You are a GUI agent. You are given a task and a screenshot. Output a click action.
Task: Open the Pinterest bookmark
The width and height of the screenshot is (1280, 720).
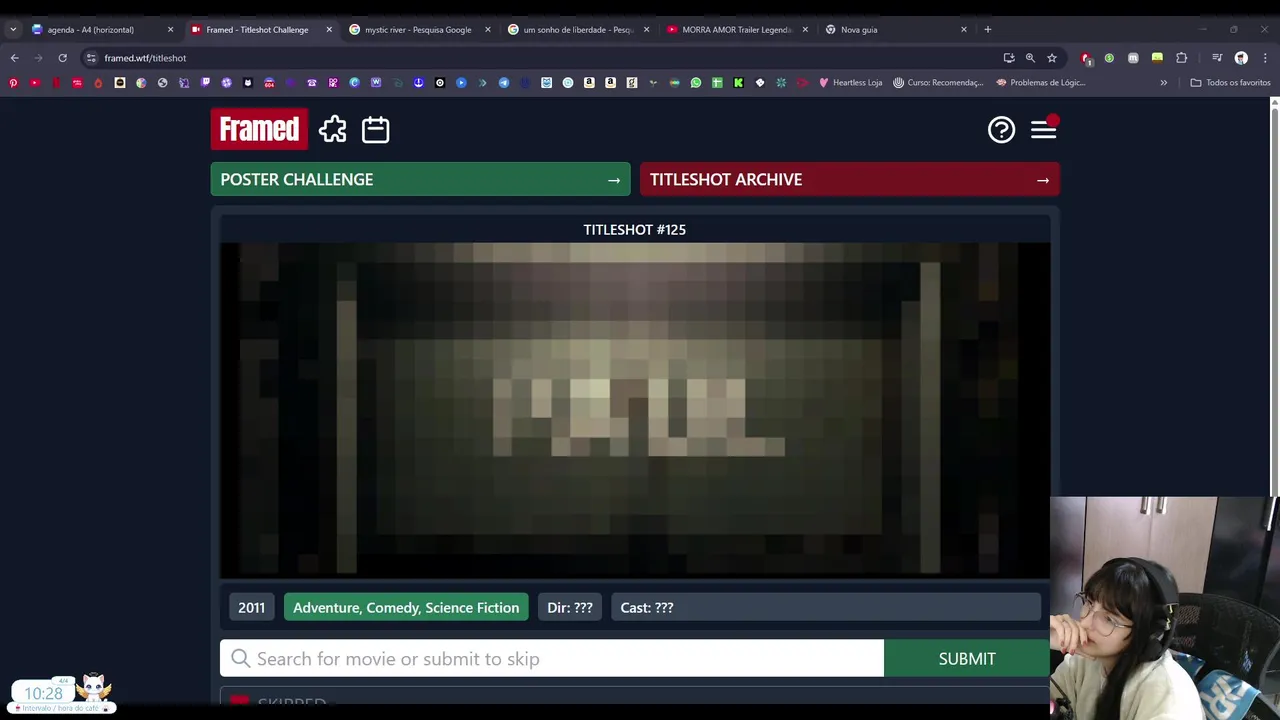(13, 82)
